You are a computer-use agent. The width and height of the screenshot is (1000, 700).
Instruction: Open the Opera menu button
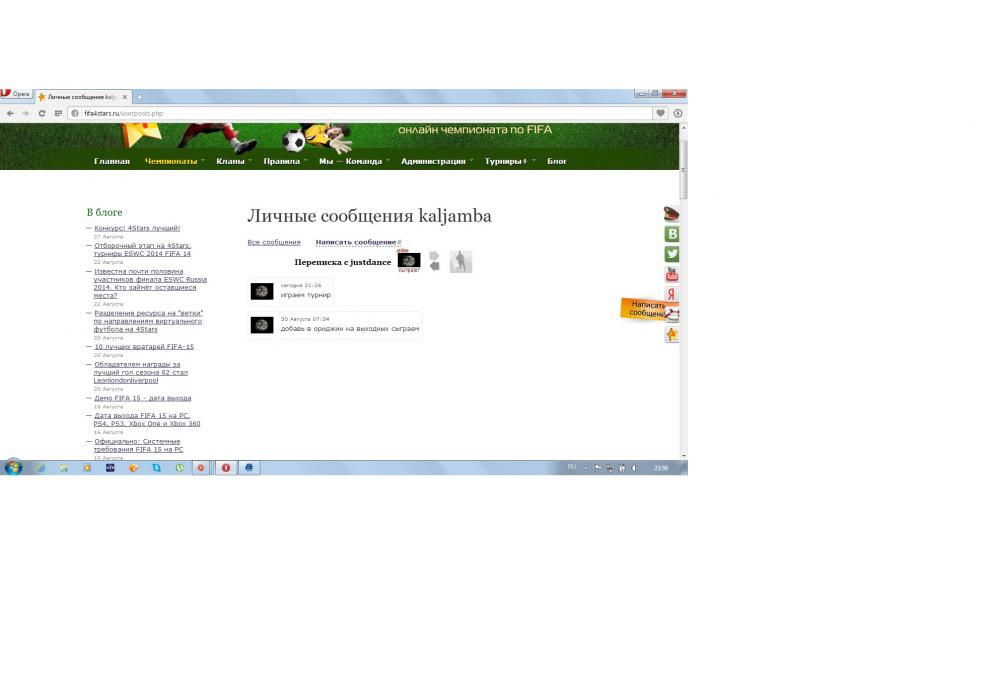(x=15, y=94)
